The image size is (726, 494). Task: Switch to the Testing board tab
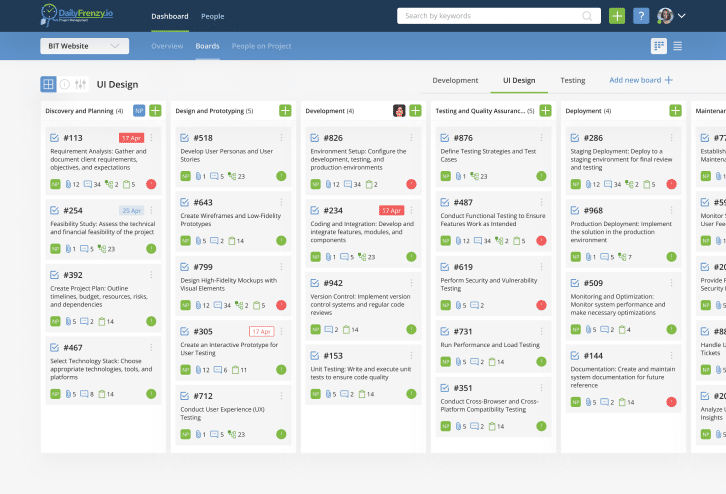click(x=573, y=80)
